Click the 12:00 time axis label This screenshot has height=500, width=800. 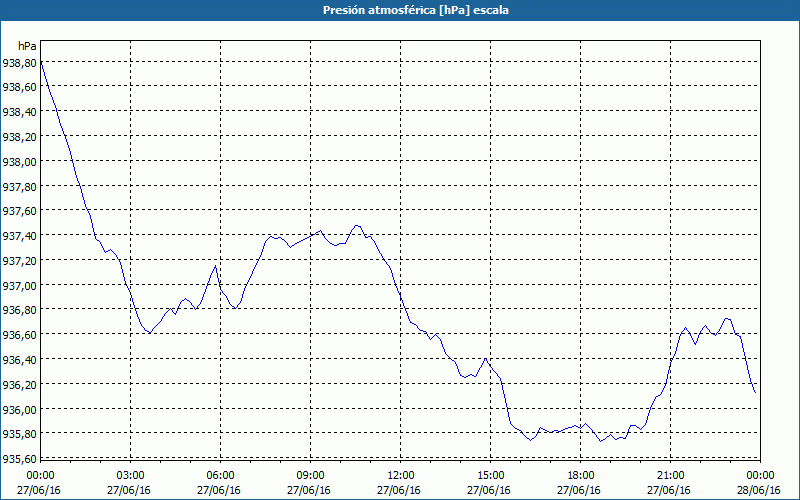[x=401, y=476]
